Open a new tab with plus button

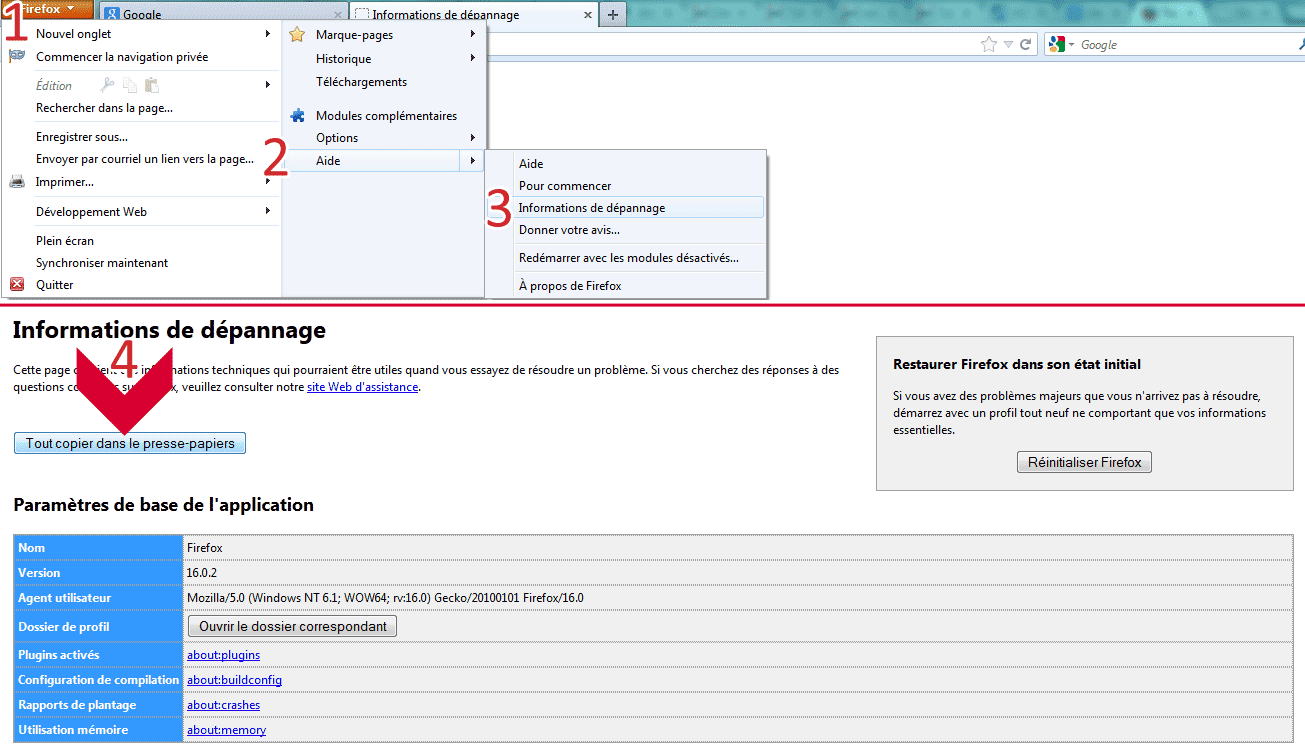point(613,15)
